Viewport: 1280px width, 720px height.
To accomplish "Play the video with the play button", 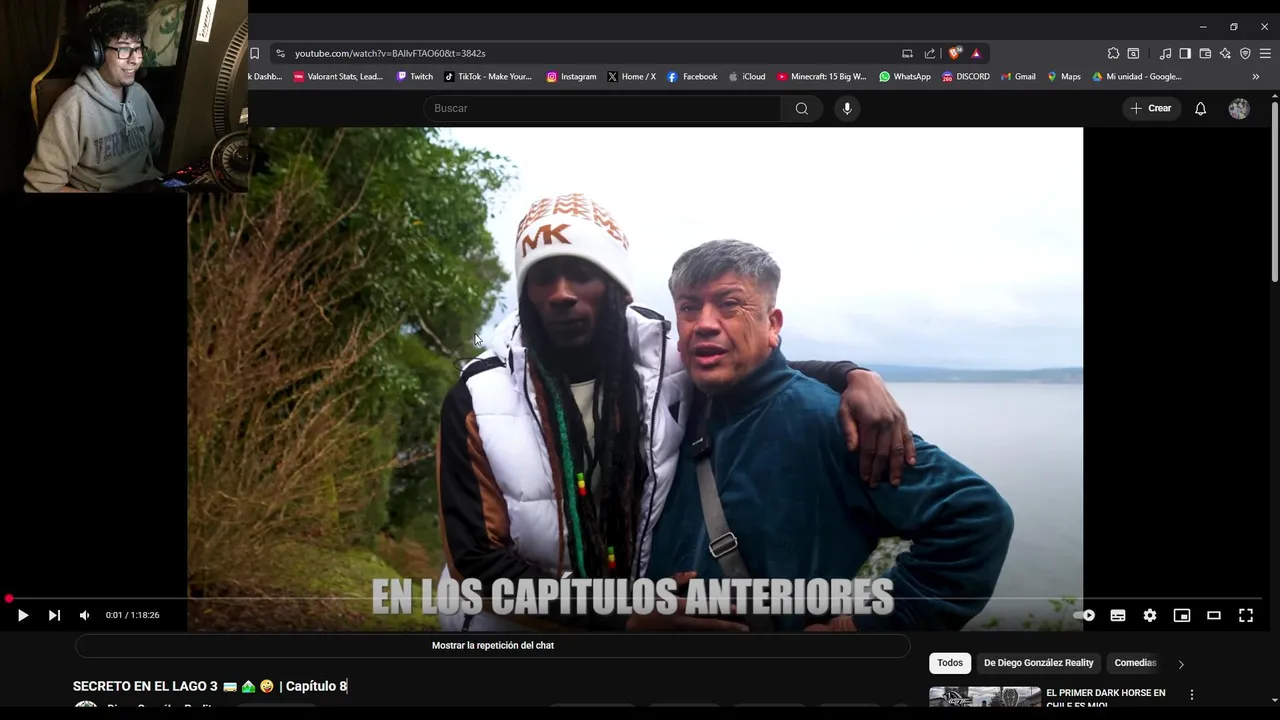I will (23, 615).
